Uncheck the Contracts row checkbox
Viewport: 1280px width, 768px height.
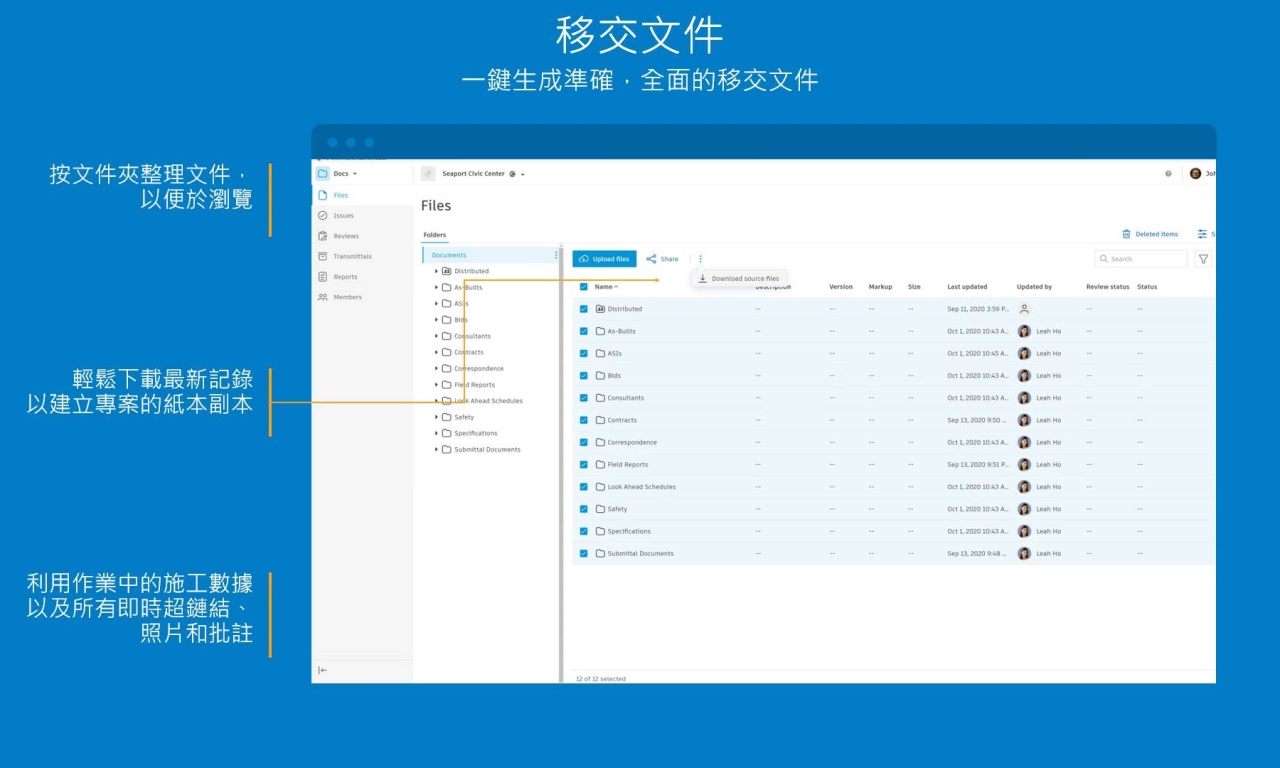(584, 420)
